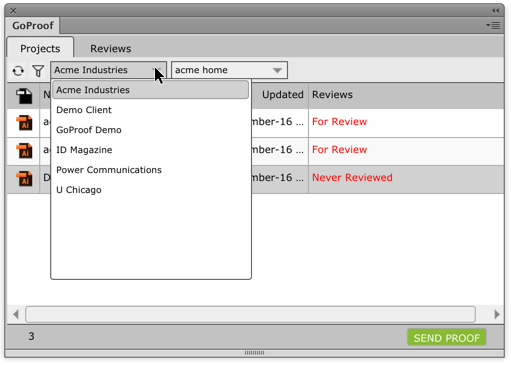This screenshot has height=365, width=511.
Task: Choose U Chicago from the list
Action: (x=150, y=190)
